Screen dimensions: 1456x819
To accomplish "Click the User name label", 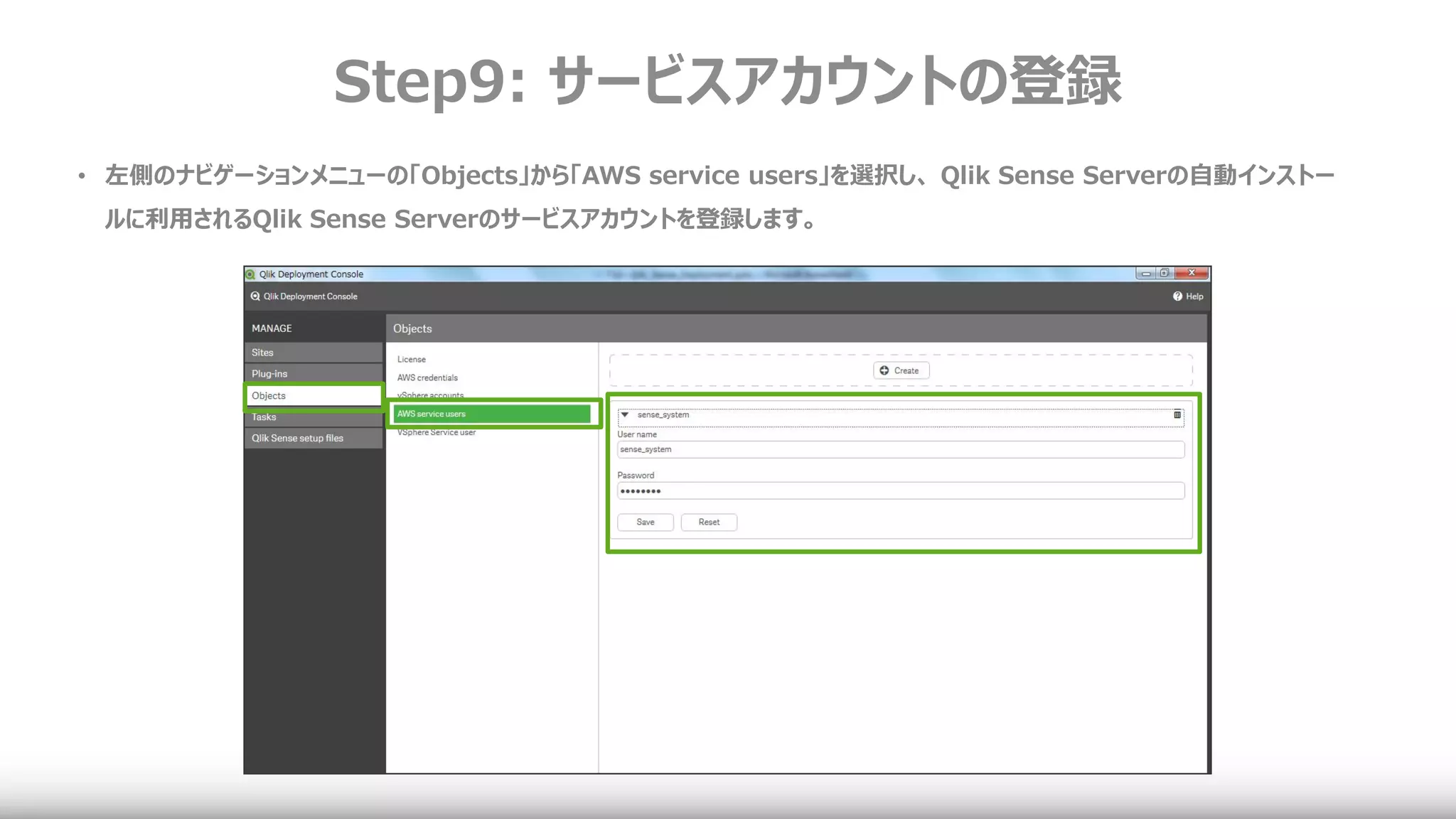I will pos(637,434).
